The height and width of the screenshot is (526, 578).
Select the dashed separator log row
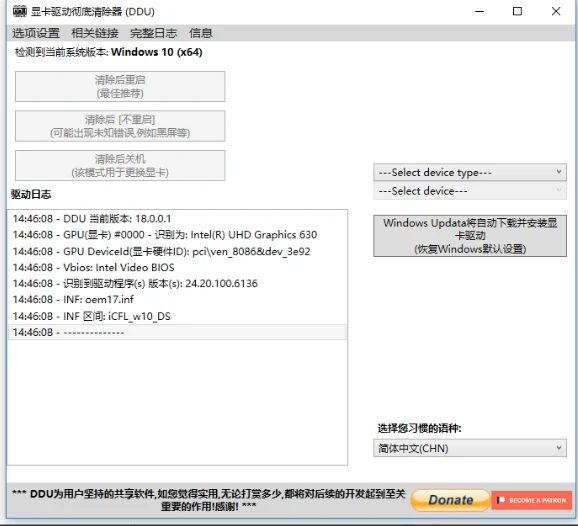tap(177, 332)
